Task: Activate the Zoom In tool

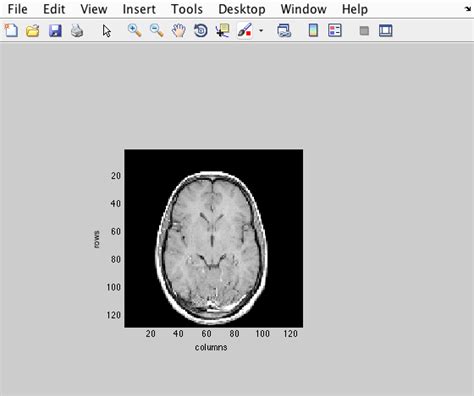Action: (134, 31)
